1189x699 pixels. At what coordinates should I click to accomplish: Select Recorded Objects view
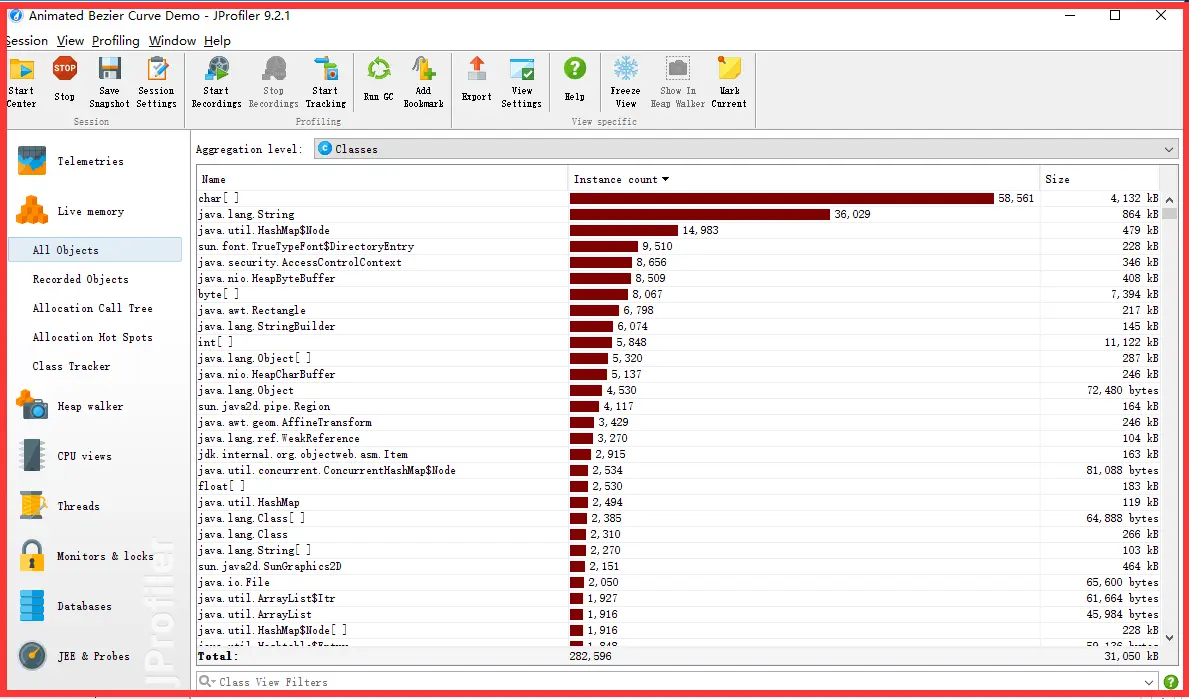[80, 279]
